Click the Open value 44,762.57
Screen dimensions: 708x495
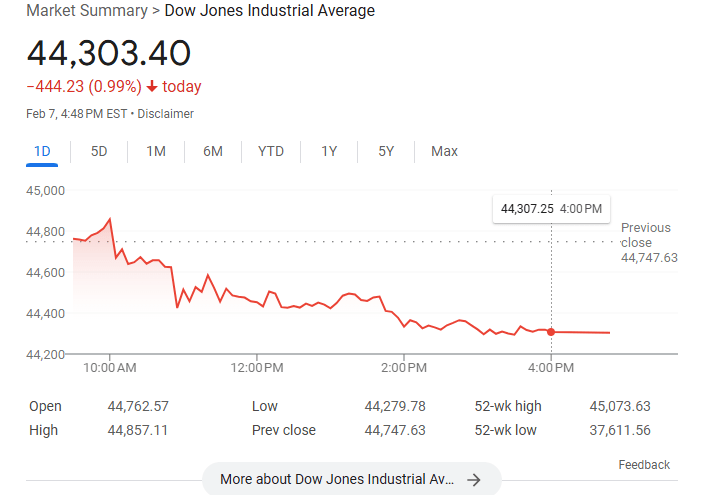pos(138,406)
